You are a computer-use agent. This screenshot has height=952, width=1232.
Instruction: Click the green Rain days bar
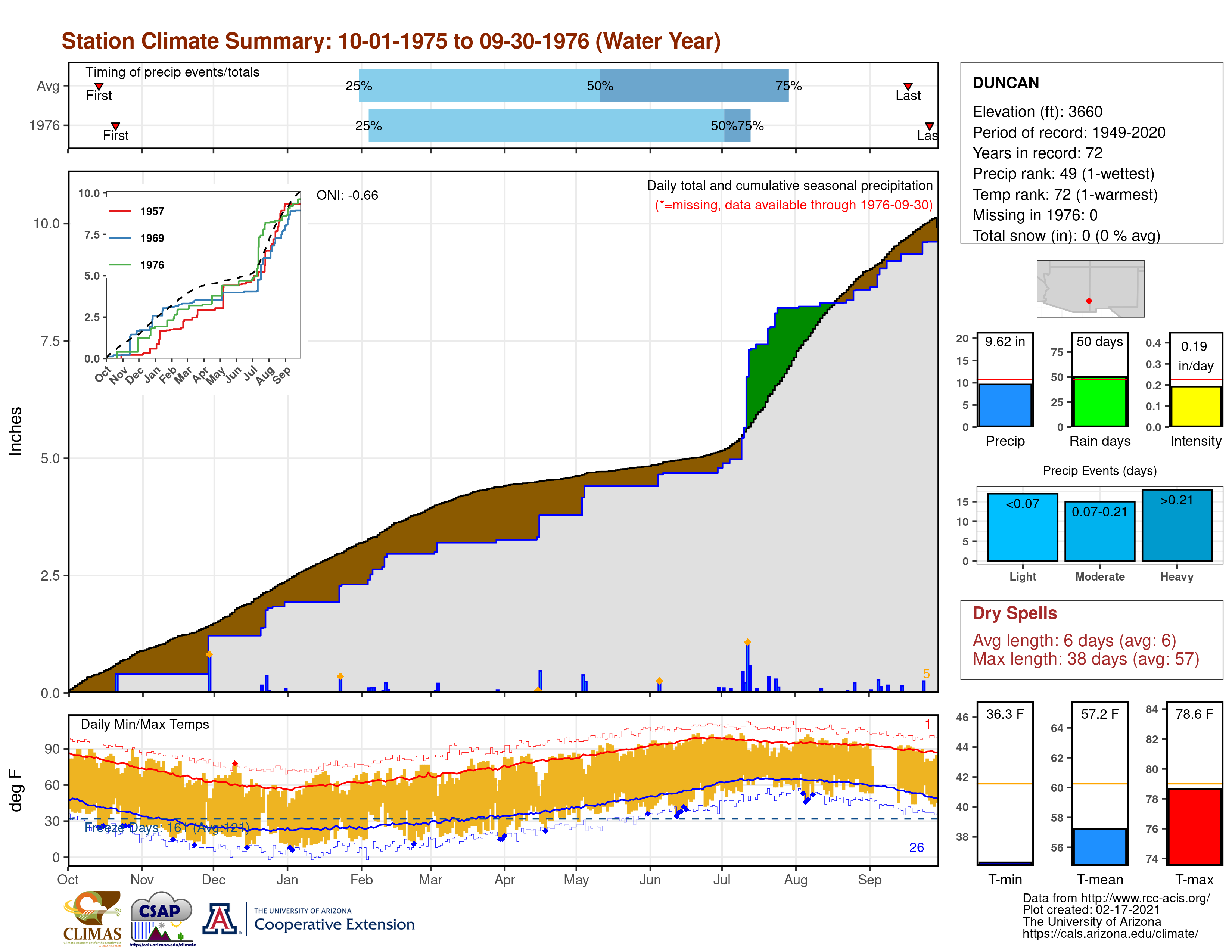coord(1099,402)
